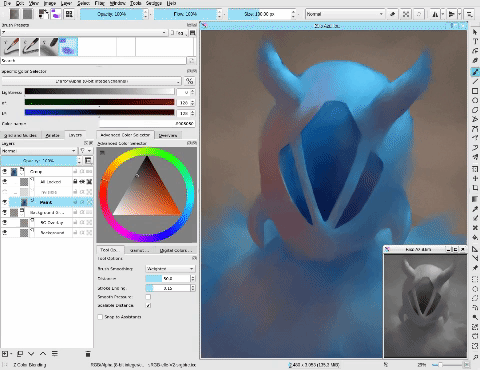This screenshot has width=480, height=370.
Task: Enable Snap to Assistants checkbox
Action: [100, 317]
